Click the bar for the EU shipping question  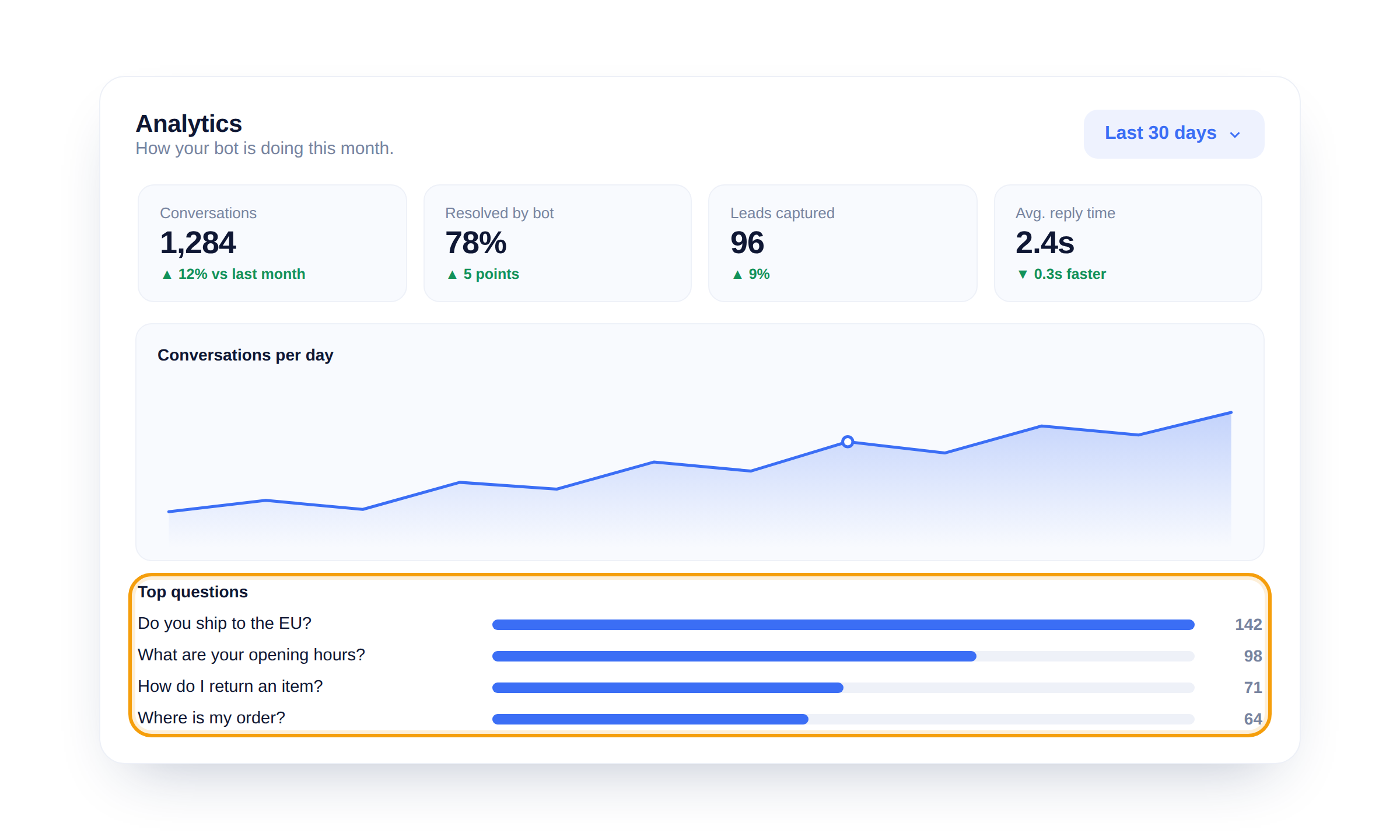click(843, 625)
